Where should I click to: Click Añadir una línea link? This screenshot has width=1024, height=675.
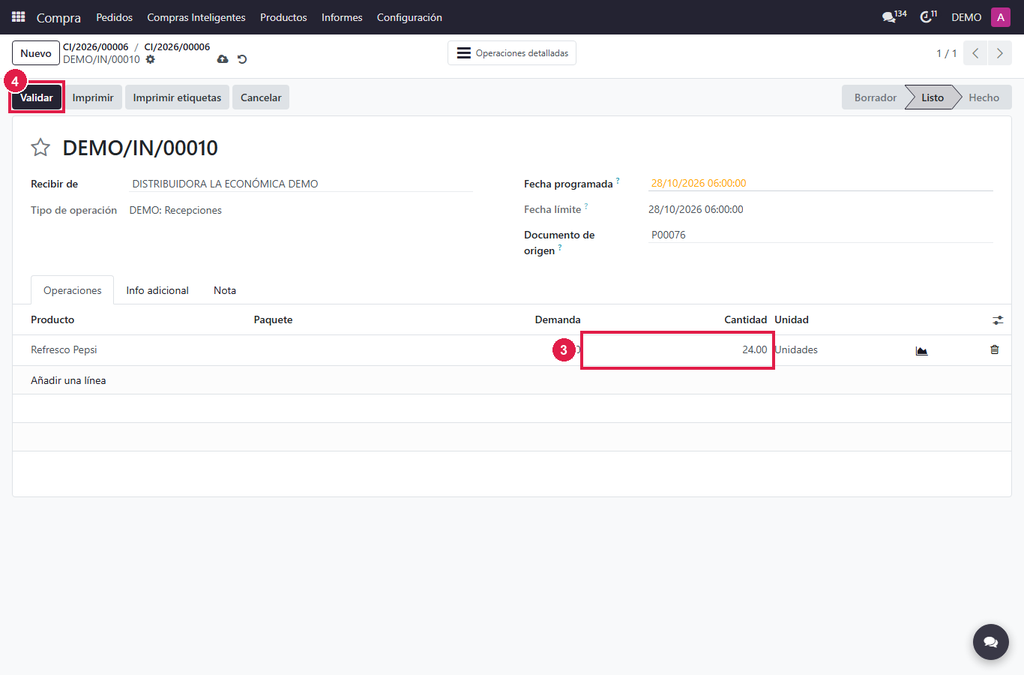[68, 381]
